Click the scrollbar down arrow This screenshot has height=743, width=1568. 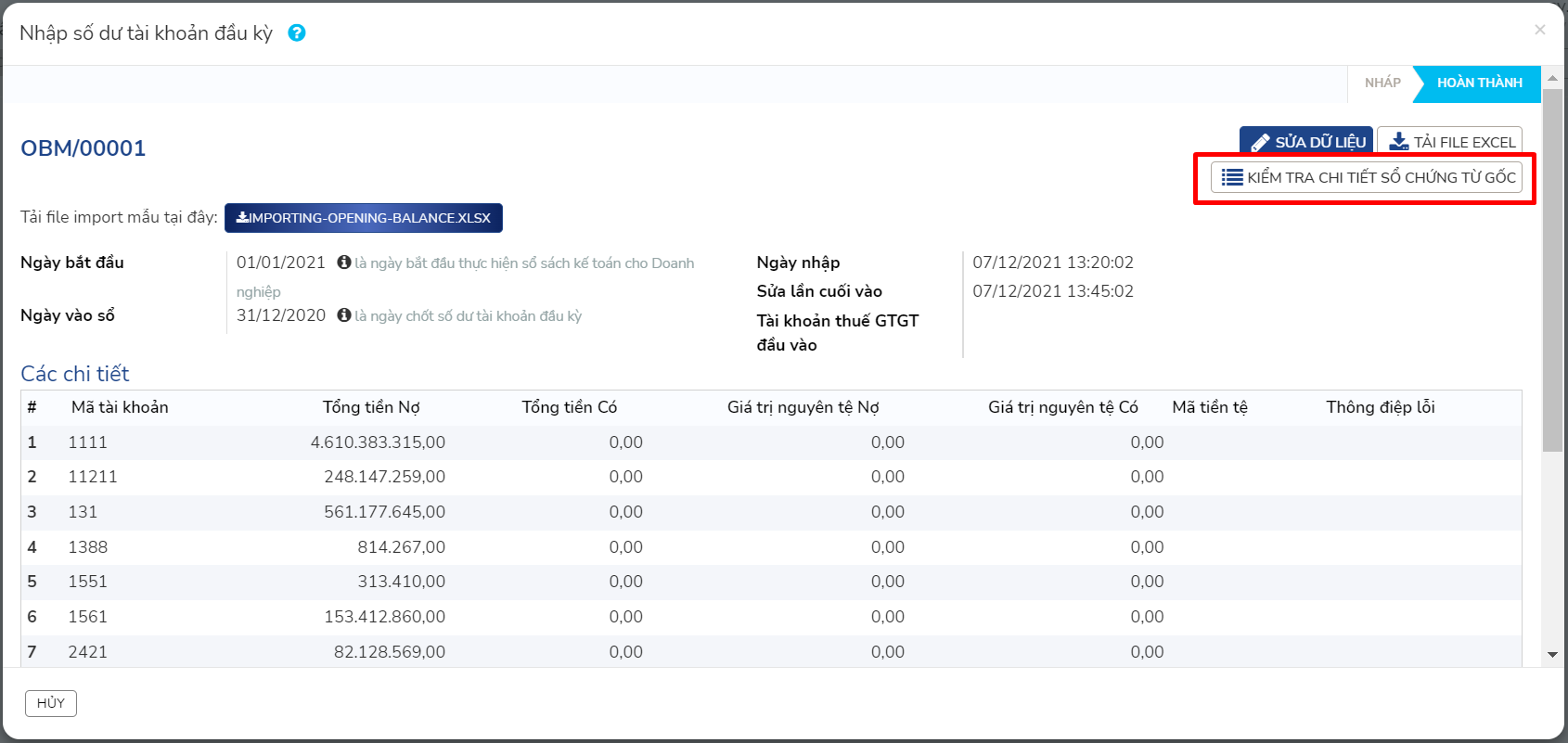(x=1552, y=655)
